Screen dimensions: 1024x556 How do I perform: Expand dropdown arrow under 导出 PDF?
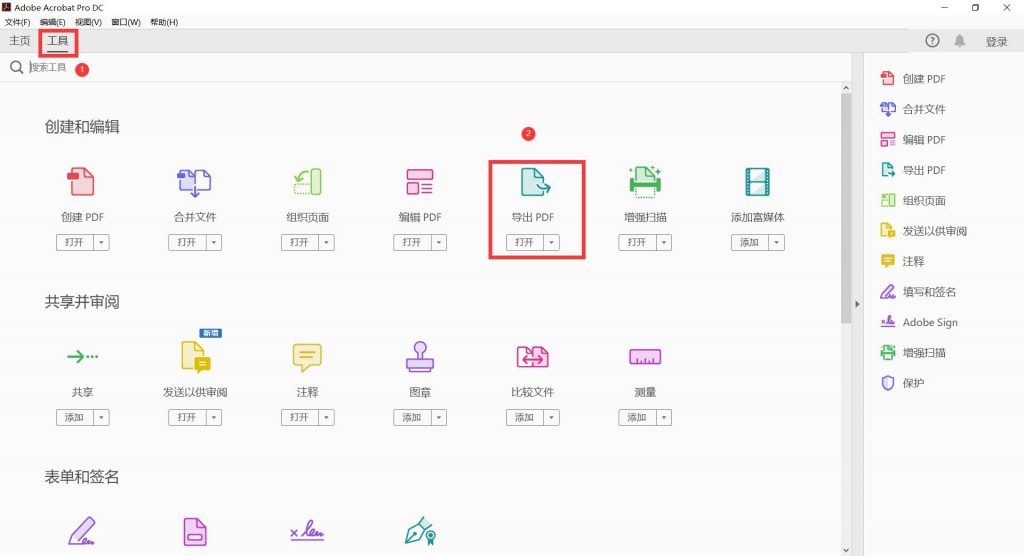point(551,242)
